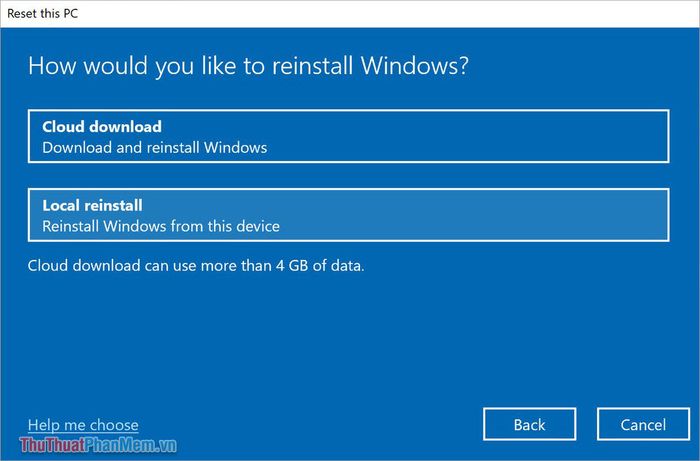Cancel the reset process
This screenshot has width=700, height=461.
643,424
